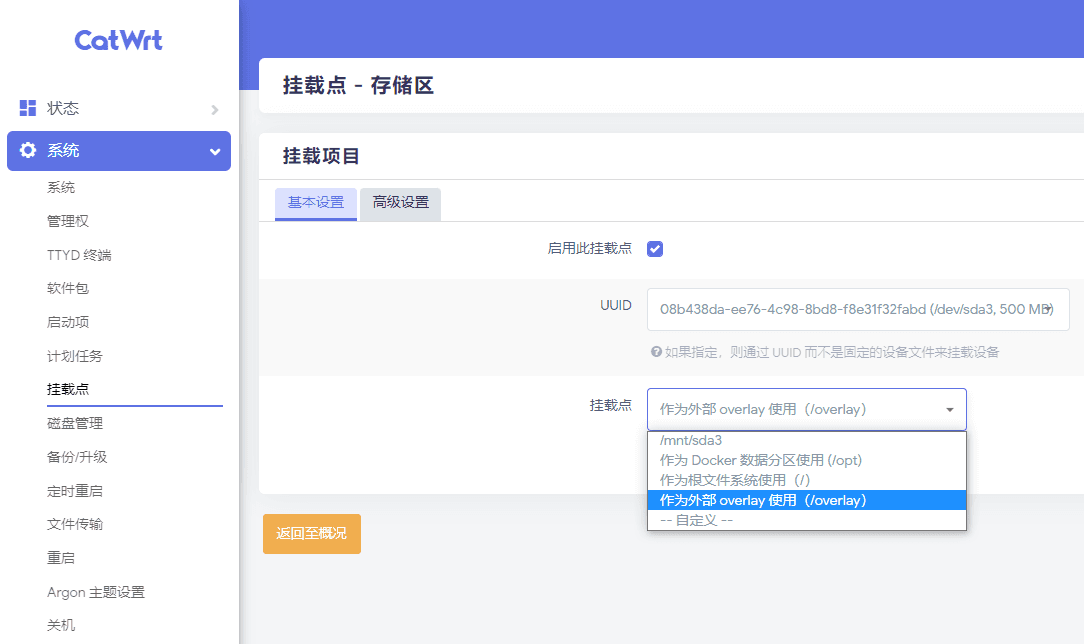Open the 系统 submenu item

coord(61,187)
